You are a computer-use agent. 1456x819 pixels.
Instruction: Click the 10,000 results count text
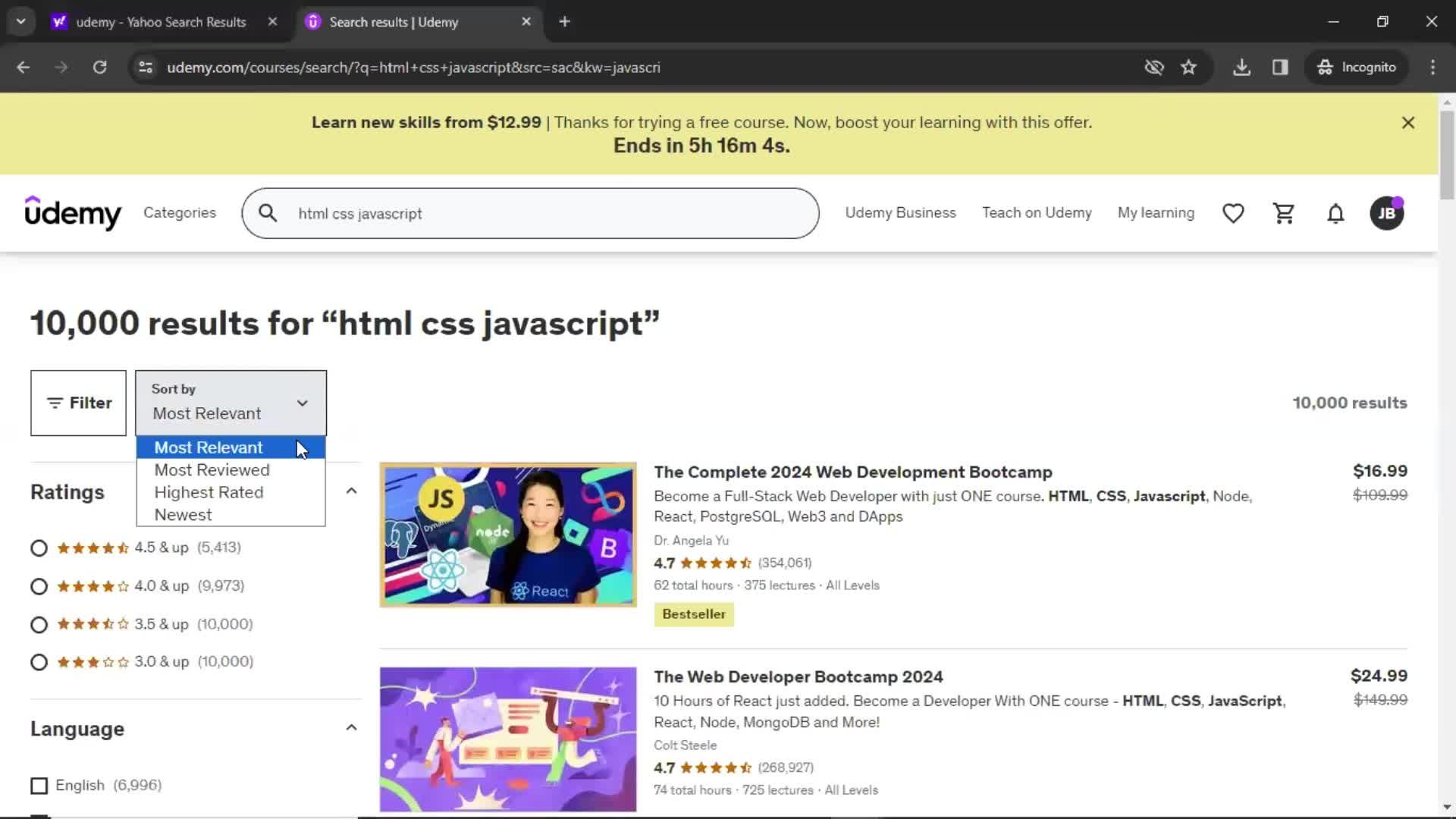coord(1350,403)
